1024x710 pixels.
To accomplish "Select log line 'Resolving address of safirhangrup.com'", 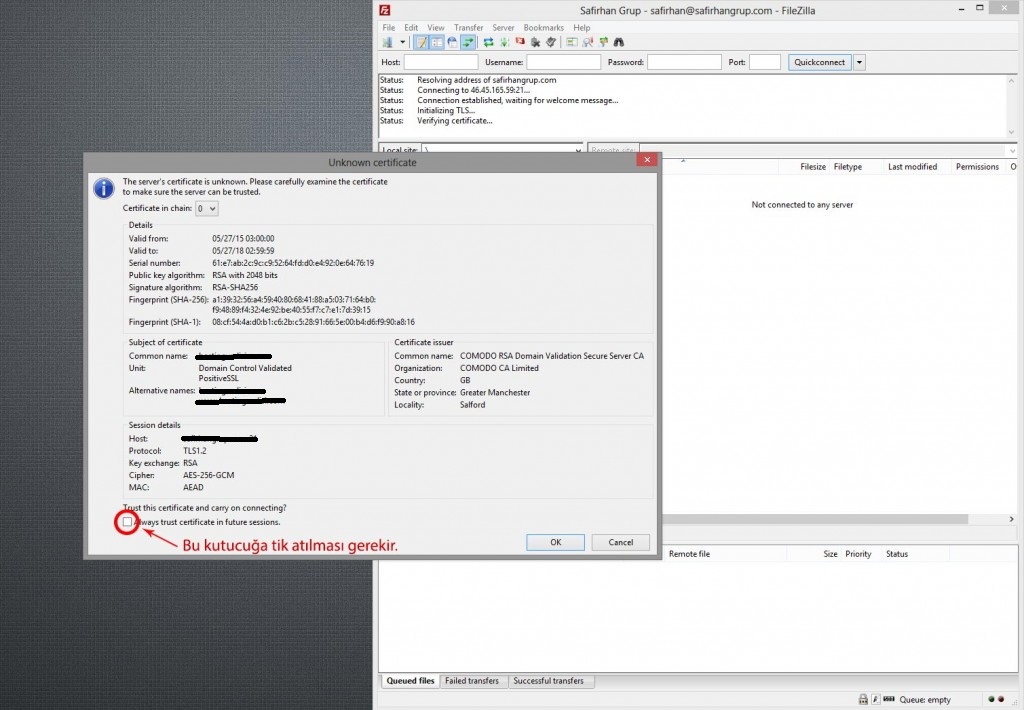I will [x=487, y=80].
